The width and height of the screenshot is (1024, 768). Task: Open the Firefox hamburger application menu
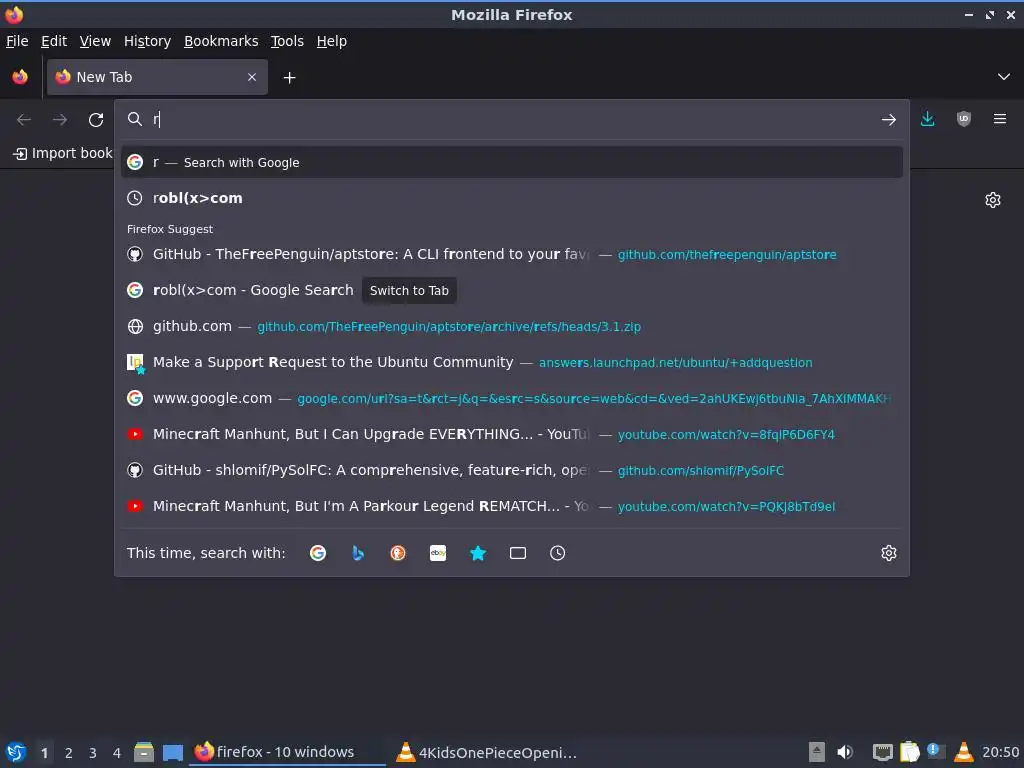(999, 119)
